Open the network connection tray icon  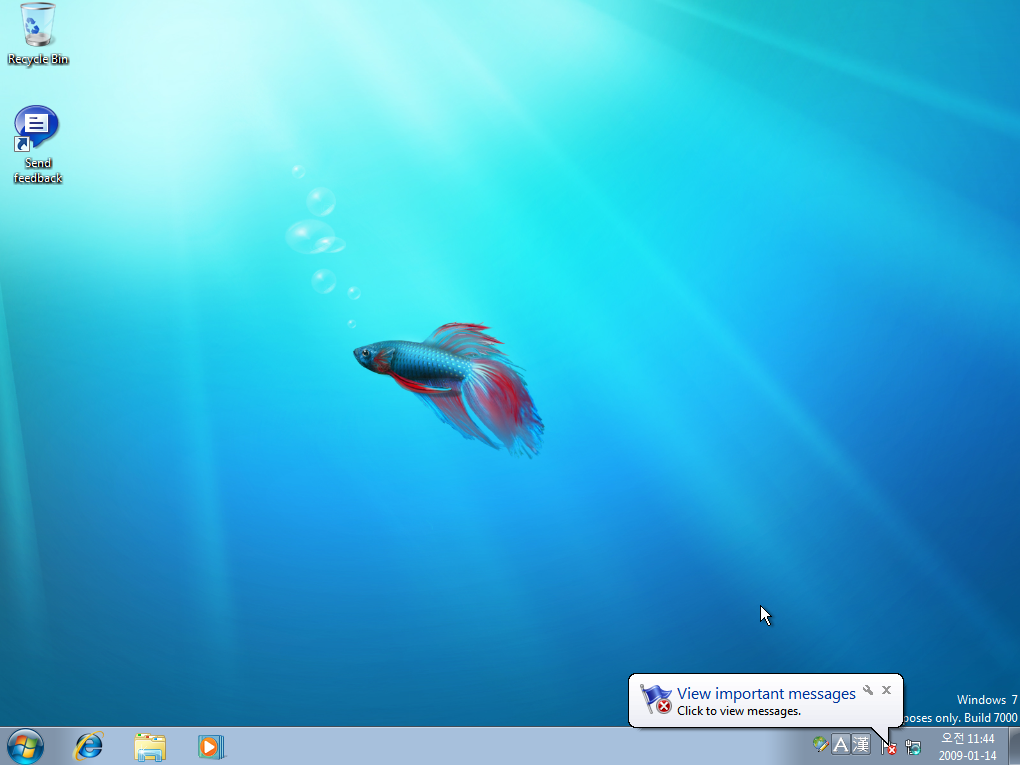click(913, 747)
